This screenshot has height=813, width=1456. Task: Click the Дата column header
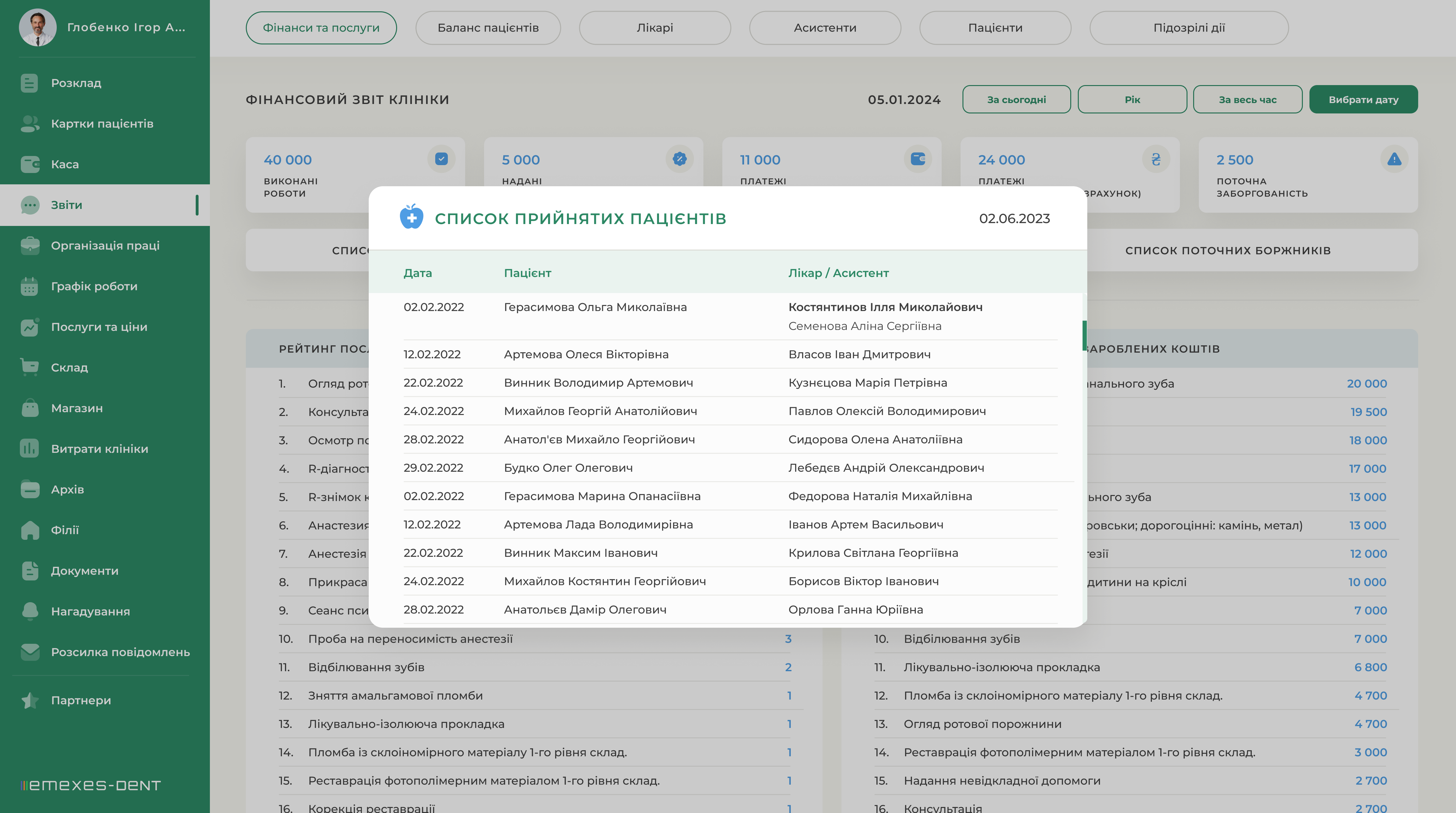tap(418, 273)
